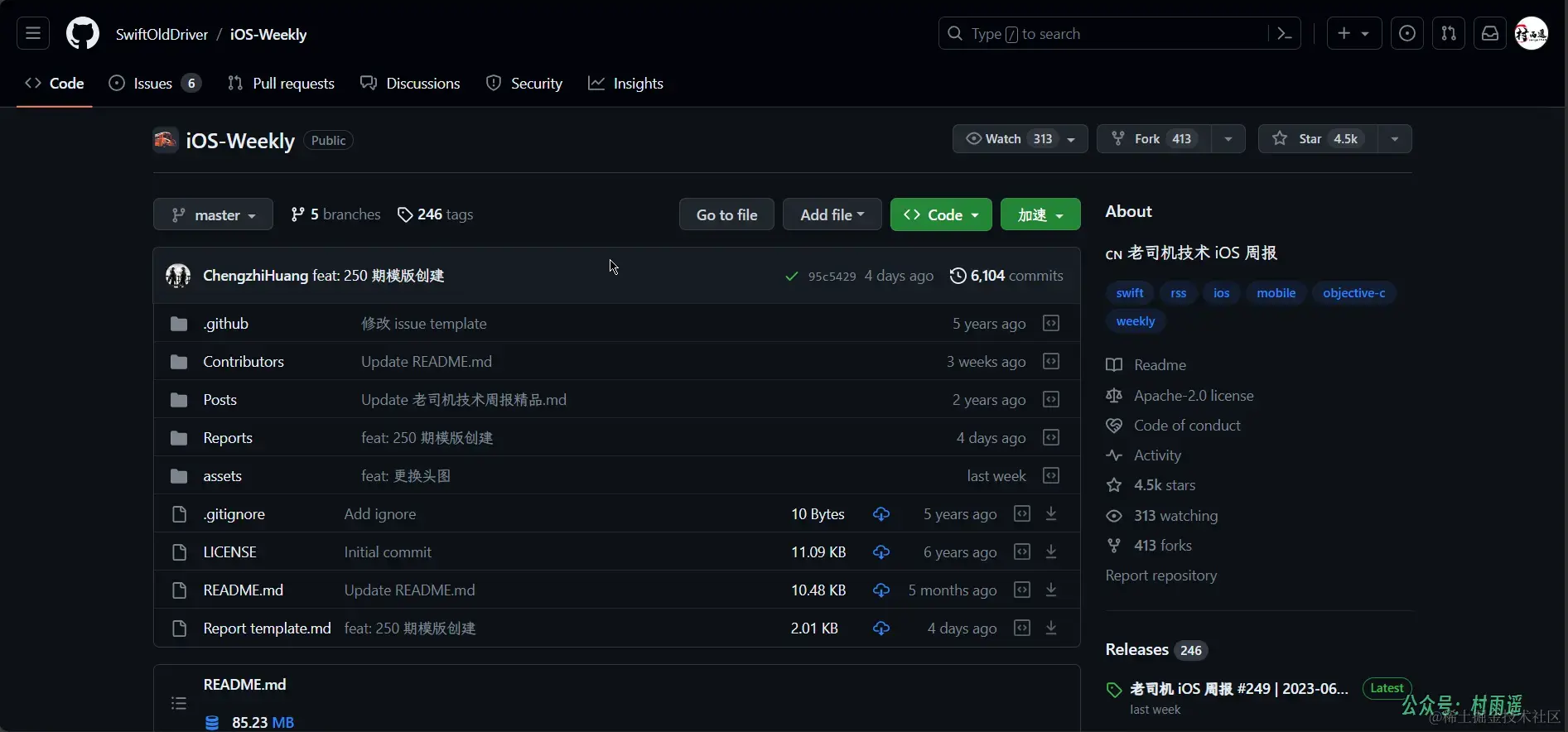Open the README outline list icon
The image size is (1568, 732).
tap(179, 703)
